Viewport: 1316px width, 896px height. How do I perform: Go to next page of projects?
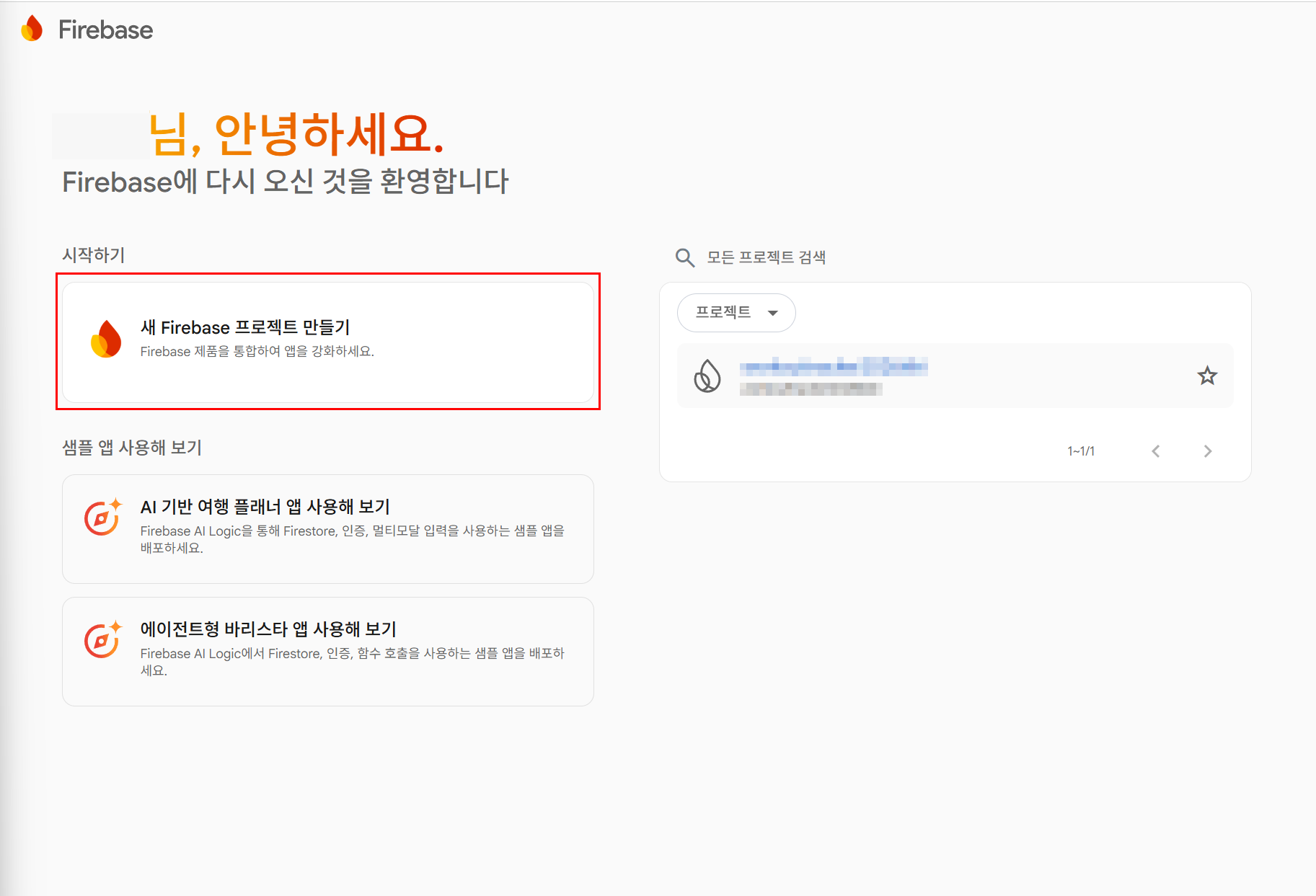[x=1208, y=451]
